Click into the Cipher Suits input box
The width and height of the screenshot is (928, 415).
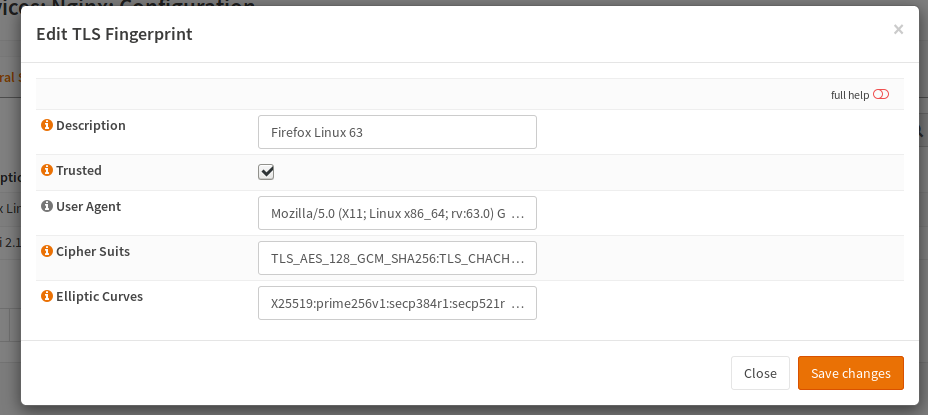click(x=397, y=258)
